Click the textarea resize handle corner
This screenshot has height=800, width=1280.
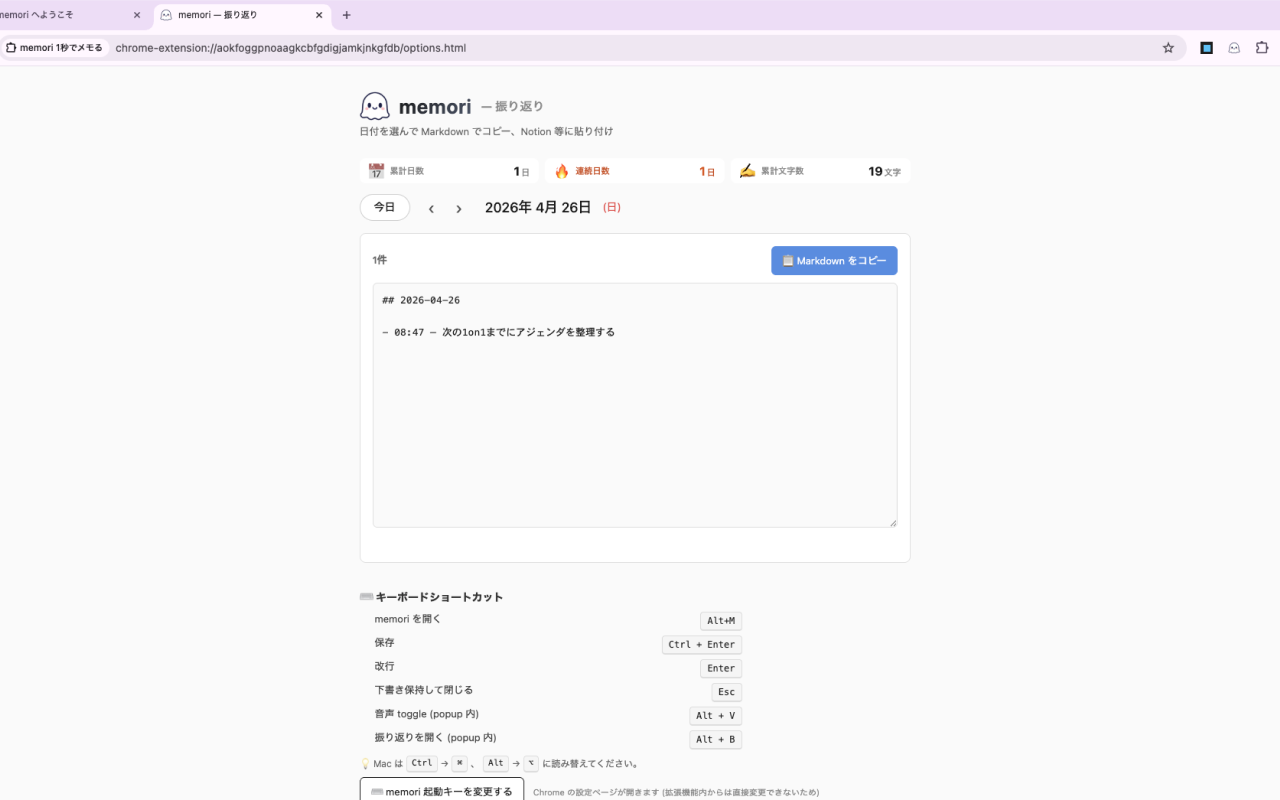(x=892, y=522)
